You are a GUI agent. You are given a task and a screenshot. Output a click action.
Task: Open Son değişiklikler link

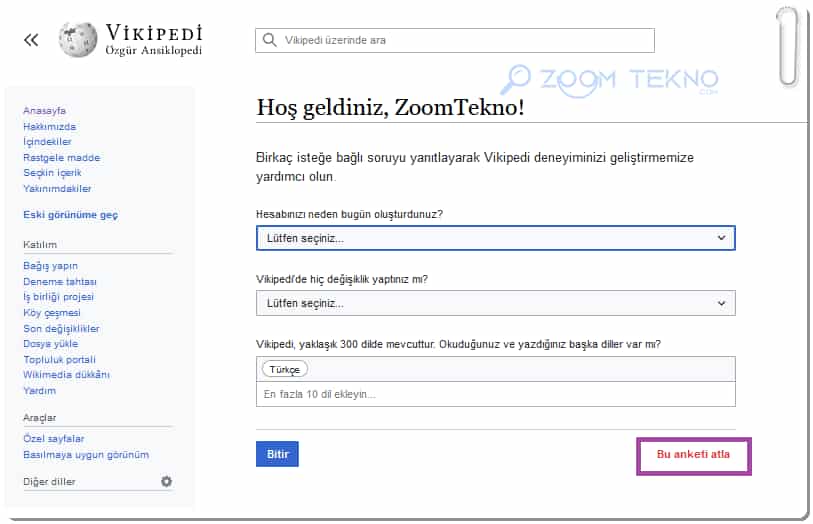tap(61, 329)
